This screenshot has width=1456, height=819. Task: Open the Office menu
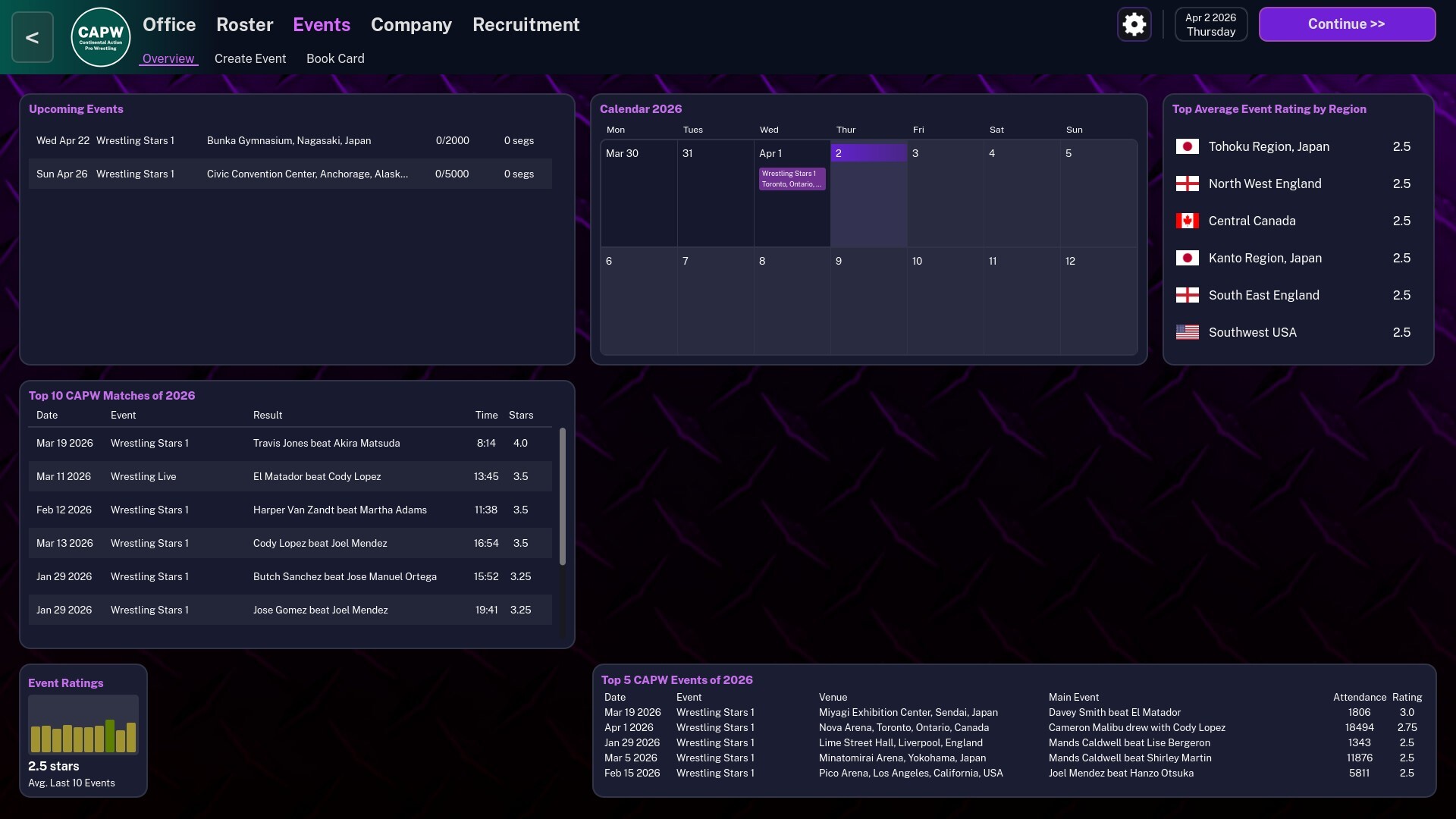[169, 24]
